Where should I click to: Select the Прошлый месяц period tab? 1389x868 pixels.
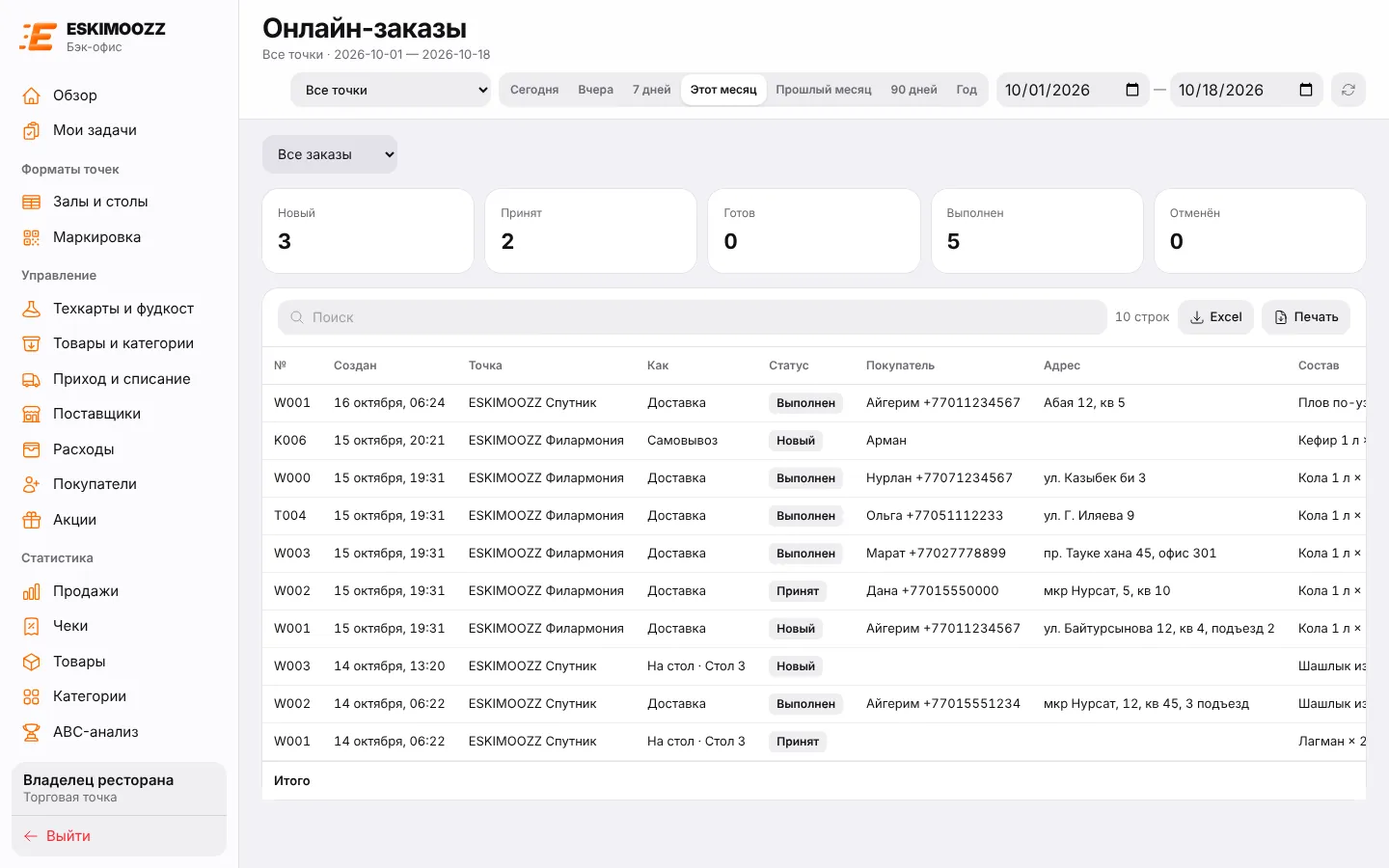824,90
